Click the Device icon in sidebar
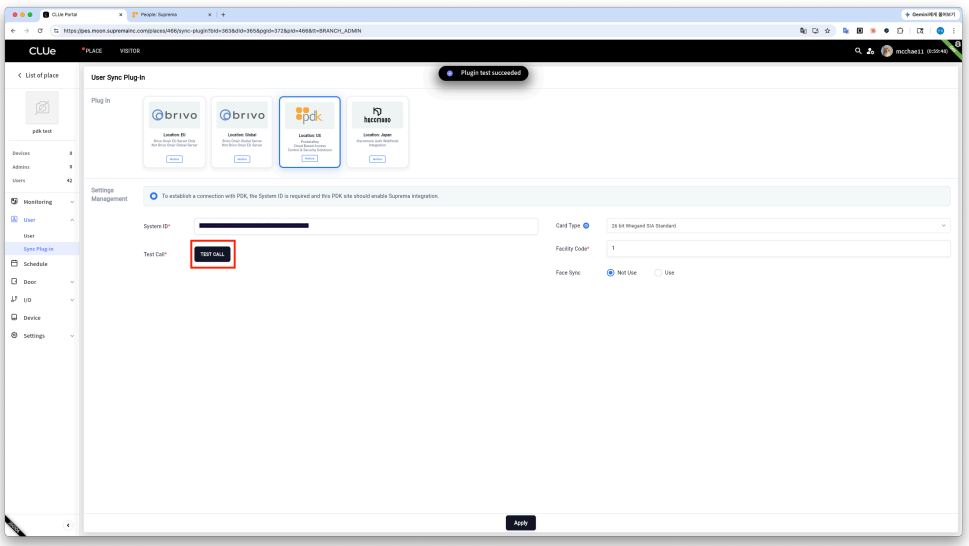The width and height of the screenshot is (969, 546). click(14, 317)
